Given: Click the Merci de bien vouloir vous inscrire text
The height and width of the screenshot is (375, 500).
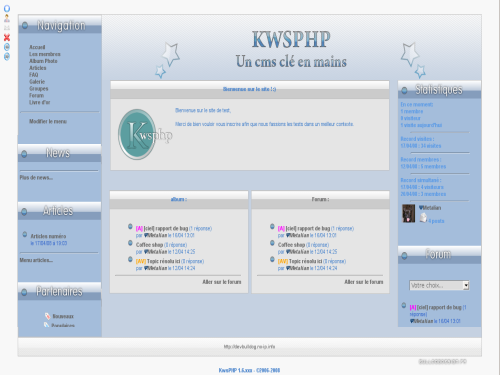Looking at the screenshot, I should 264,124.
